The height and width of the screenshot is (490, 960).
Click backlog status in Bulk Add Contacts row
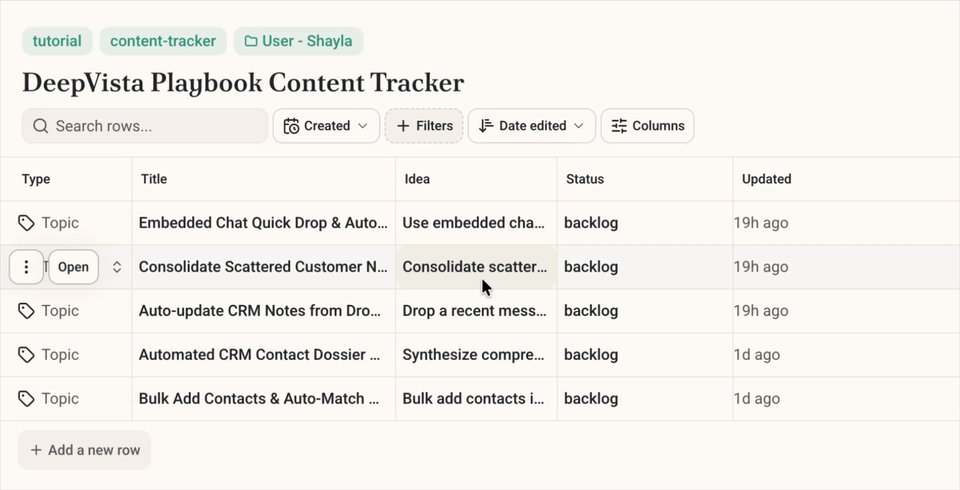click(591, 399)
